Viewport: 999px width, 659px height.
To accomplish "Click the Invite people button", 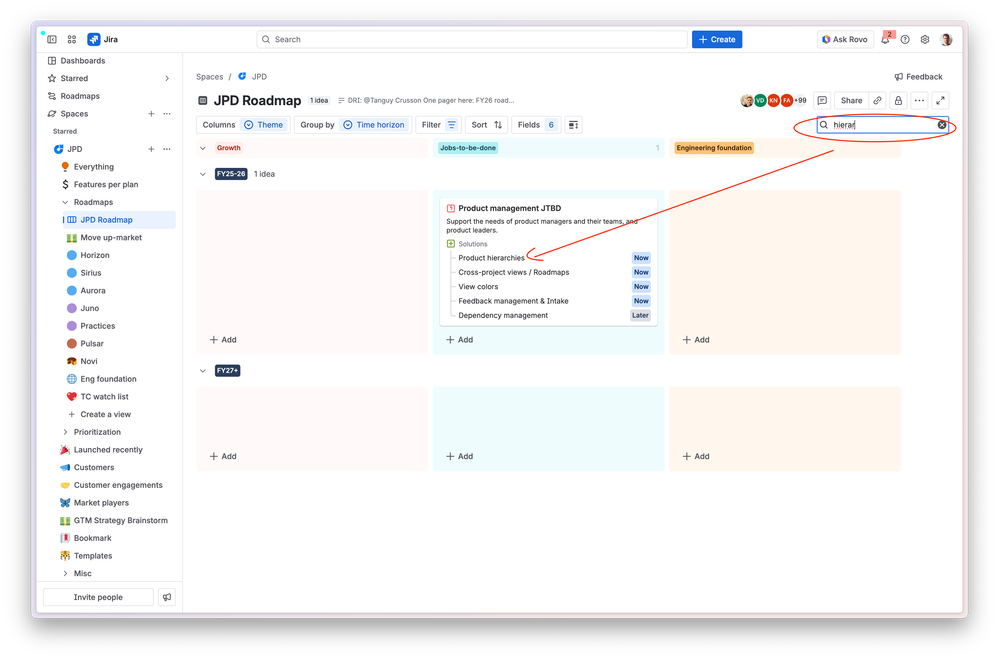I will point(98,597).
